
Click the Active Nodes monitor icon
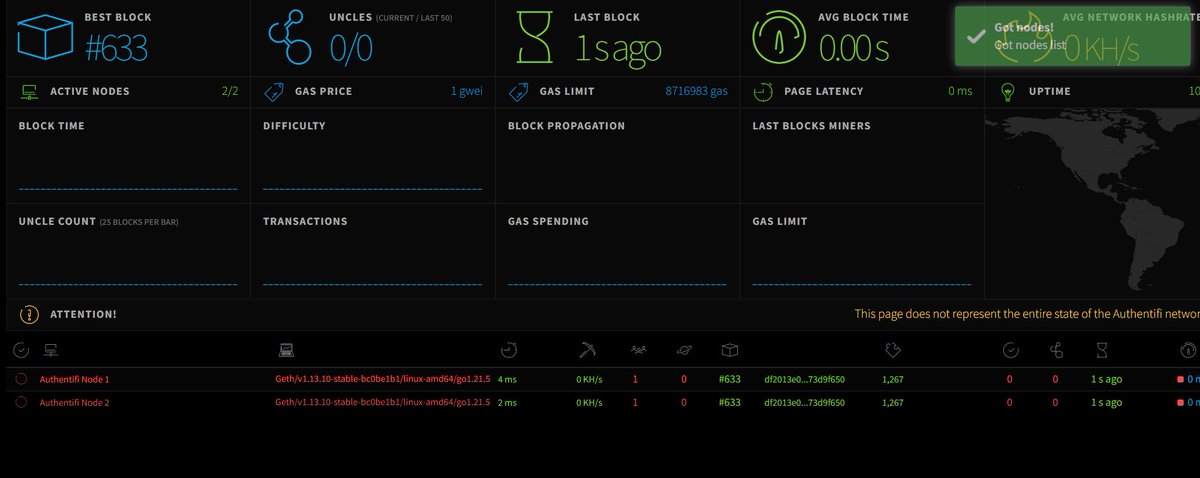click(x=29, y=92)
